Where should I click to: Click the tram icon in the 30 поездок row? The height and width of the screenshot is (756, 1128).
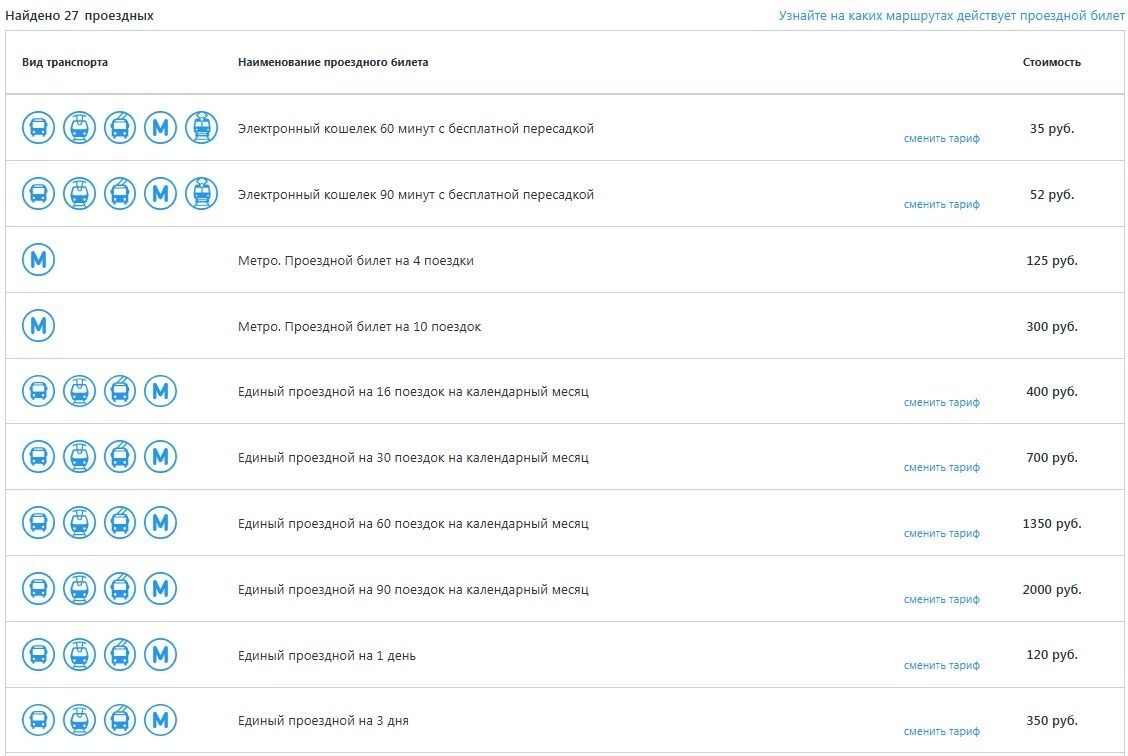coord(79,457)
